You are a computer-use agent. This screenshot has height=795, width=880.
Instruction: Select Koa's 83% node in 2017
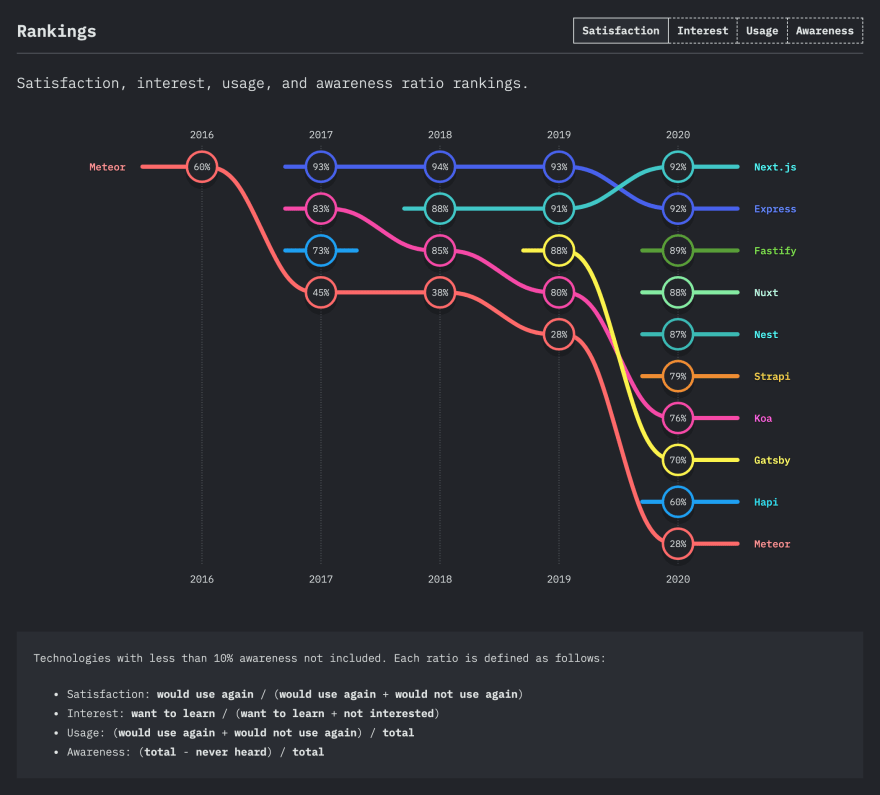321,209
